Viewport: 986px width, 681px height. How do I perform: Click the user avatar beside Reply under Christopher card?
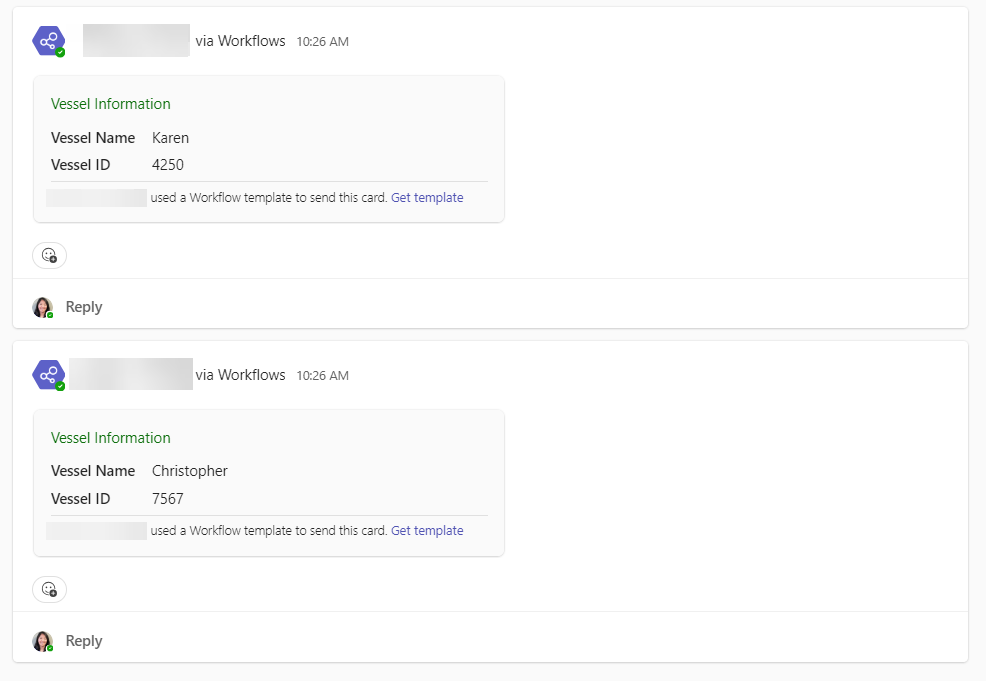(42, 641)
